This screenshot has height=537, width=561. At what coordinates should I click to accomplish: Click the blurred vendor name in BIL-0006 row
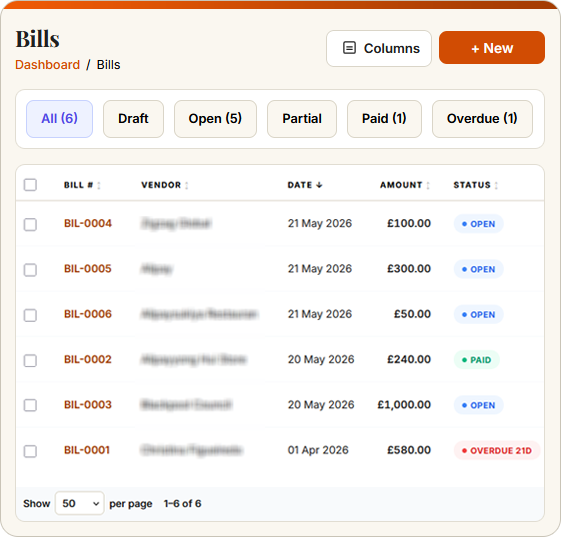tap(199, 314)
